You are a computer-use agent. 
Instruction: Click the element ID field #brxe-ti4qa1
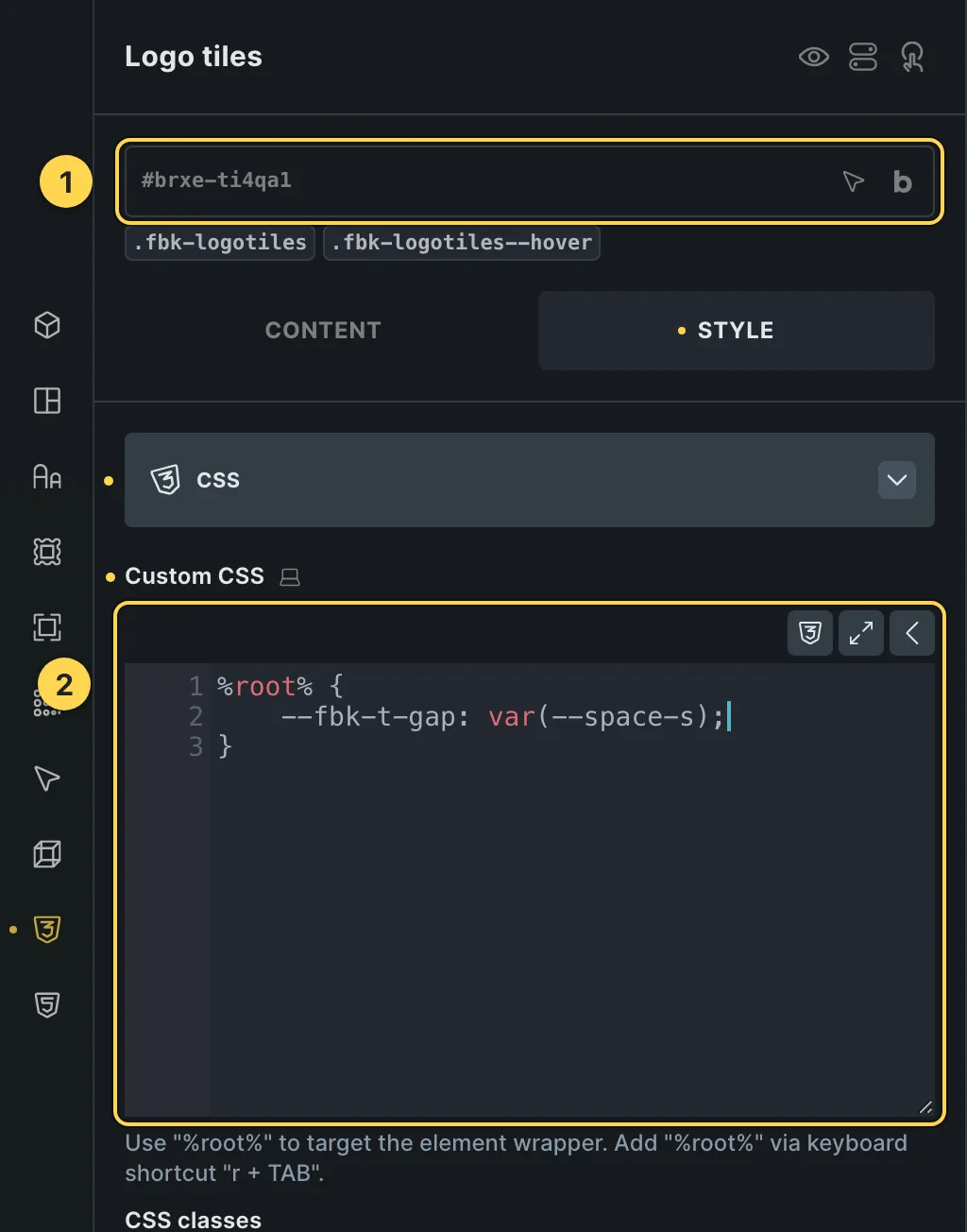point(529,181)
